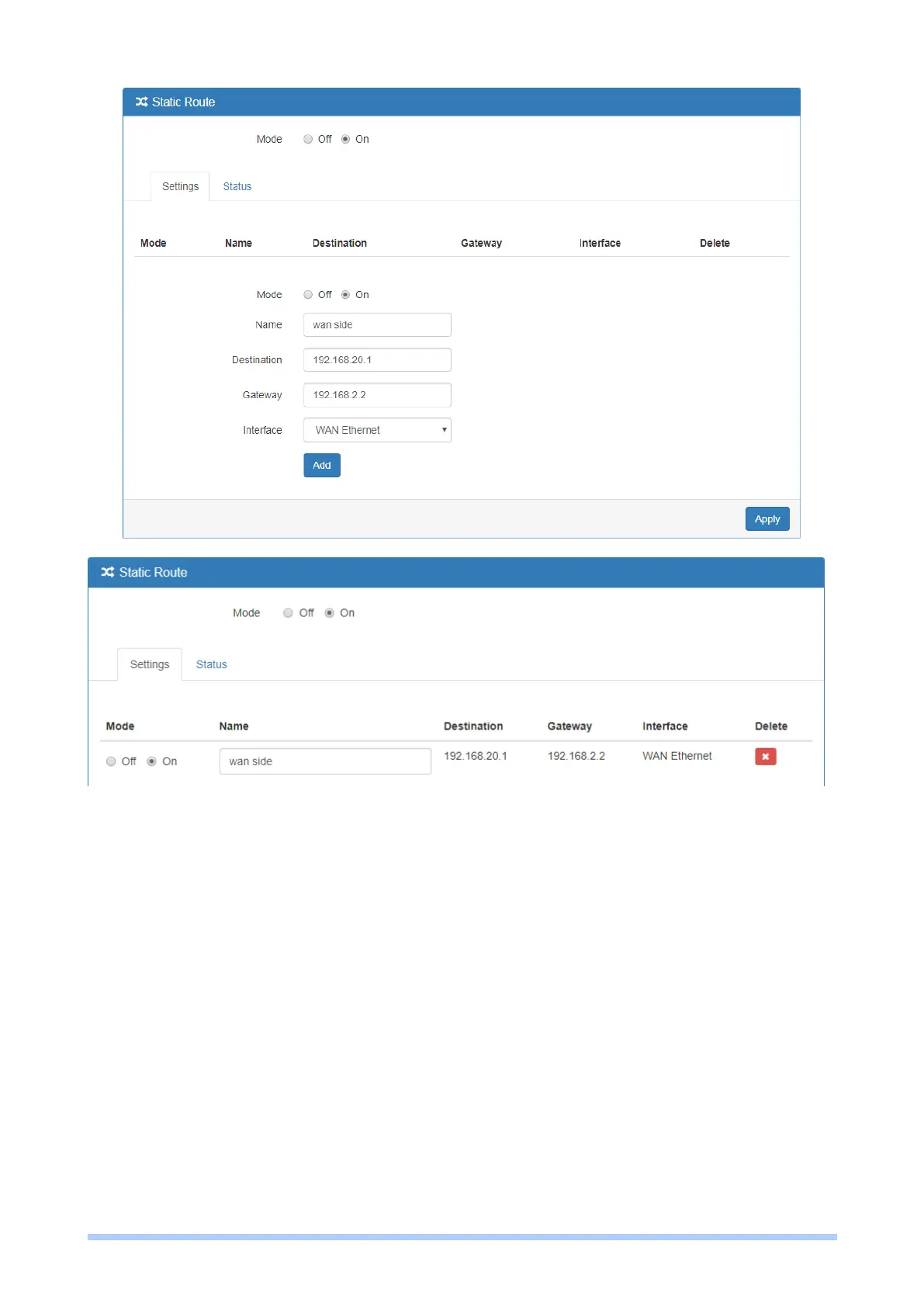Click the Apply button
Viewport: 924px width, 1307px height.
tap(767, 518)
